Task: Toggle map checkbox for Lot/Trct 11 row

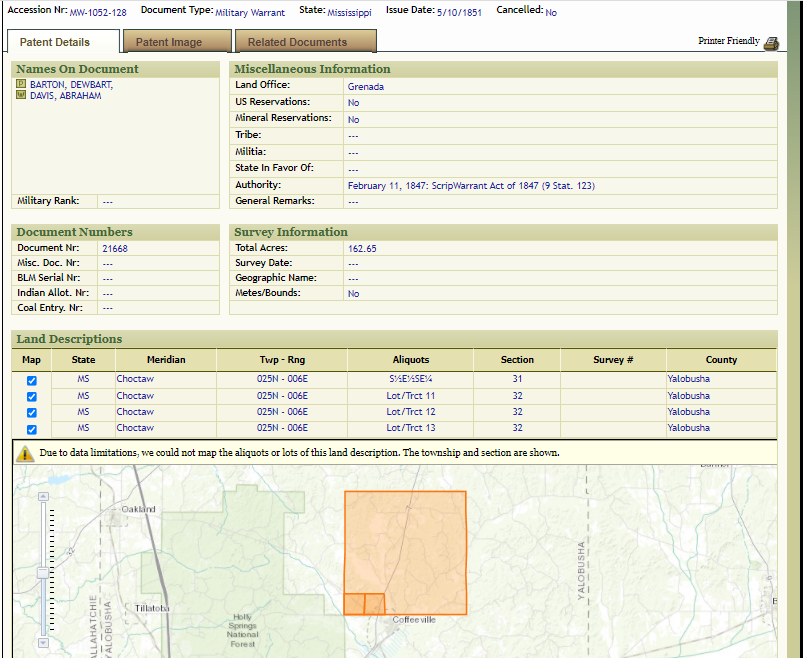Action: [x=32, y=397]
